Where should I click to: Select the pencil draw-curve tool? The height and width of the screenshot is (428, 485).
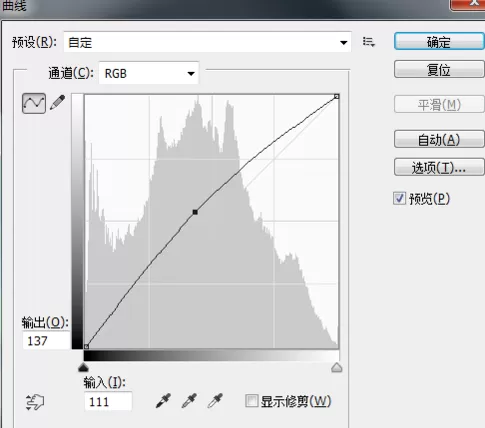57,103
